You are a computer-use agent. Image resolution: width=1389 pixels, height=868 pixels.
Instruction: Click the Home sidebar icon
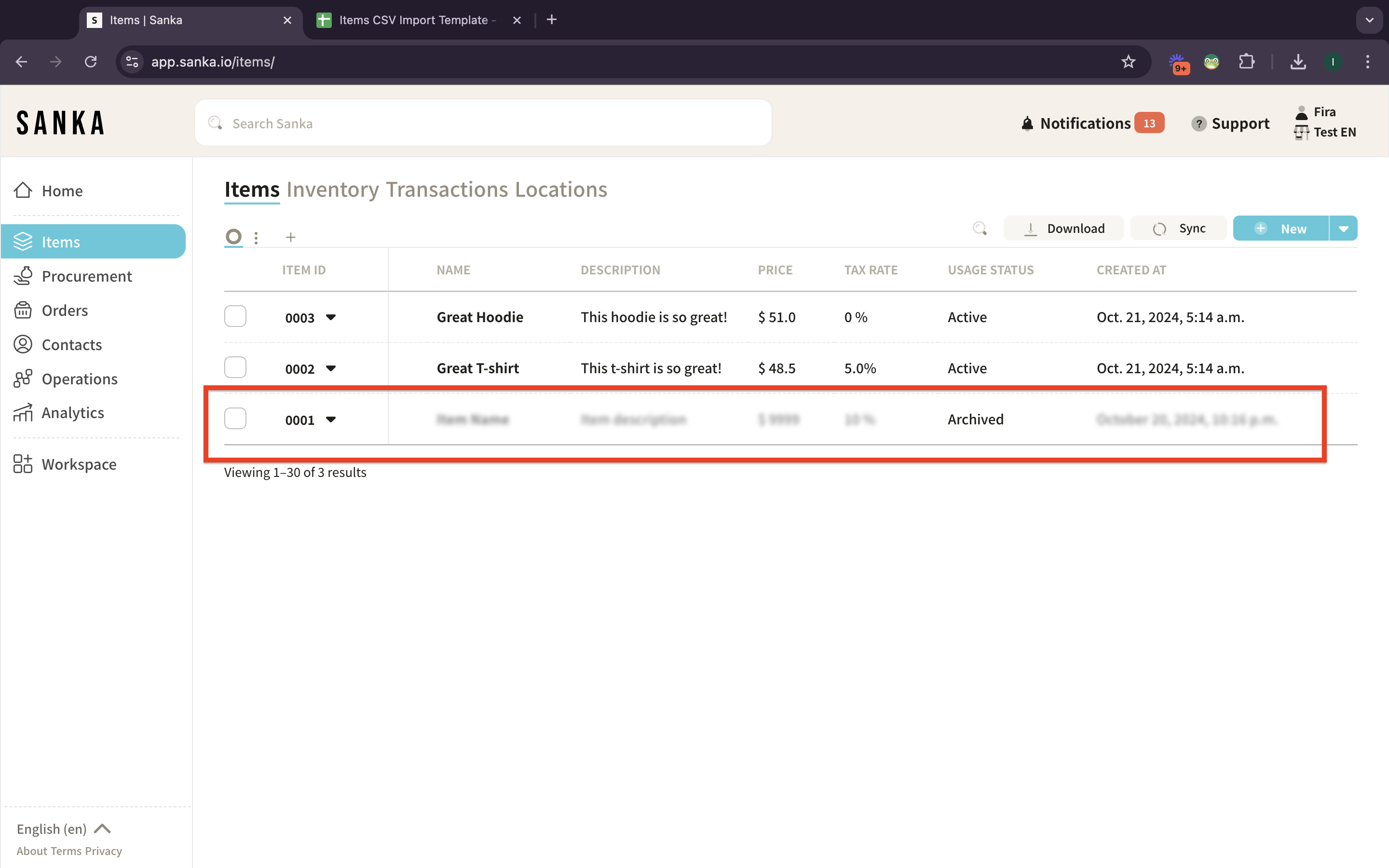click(23, 190)
